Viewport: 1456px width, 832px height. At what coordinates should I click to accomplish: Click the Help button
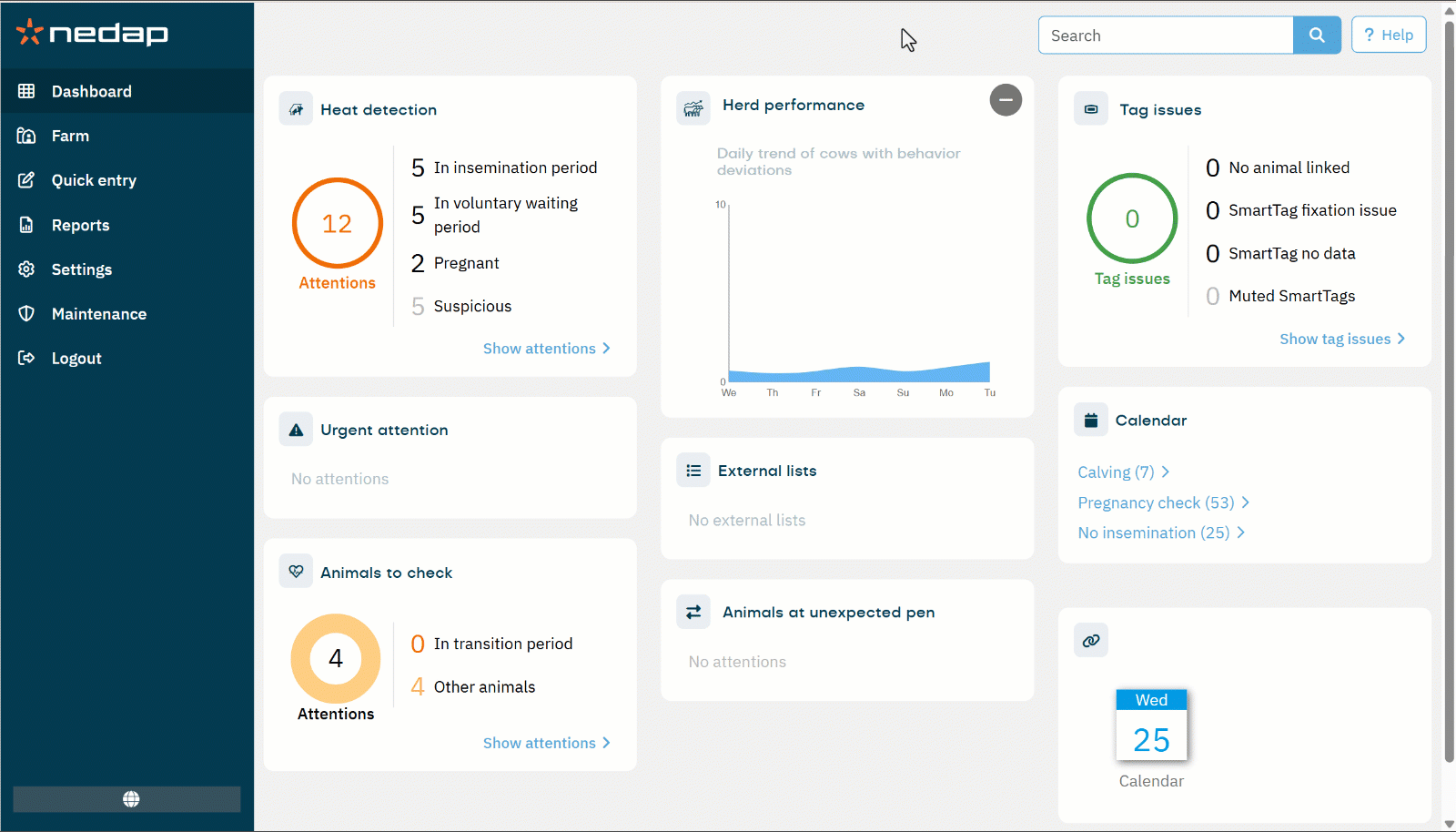pyautogui.click(x=1389, y=36)
